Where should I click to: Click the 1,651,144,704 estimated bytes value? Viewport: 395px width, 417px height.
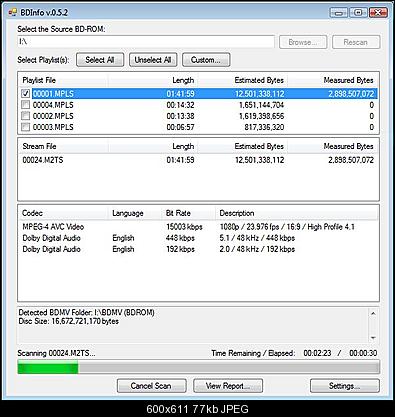(x=261, y=105)
